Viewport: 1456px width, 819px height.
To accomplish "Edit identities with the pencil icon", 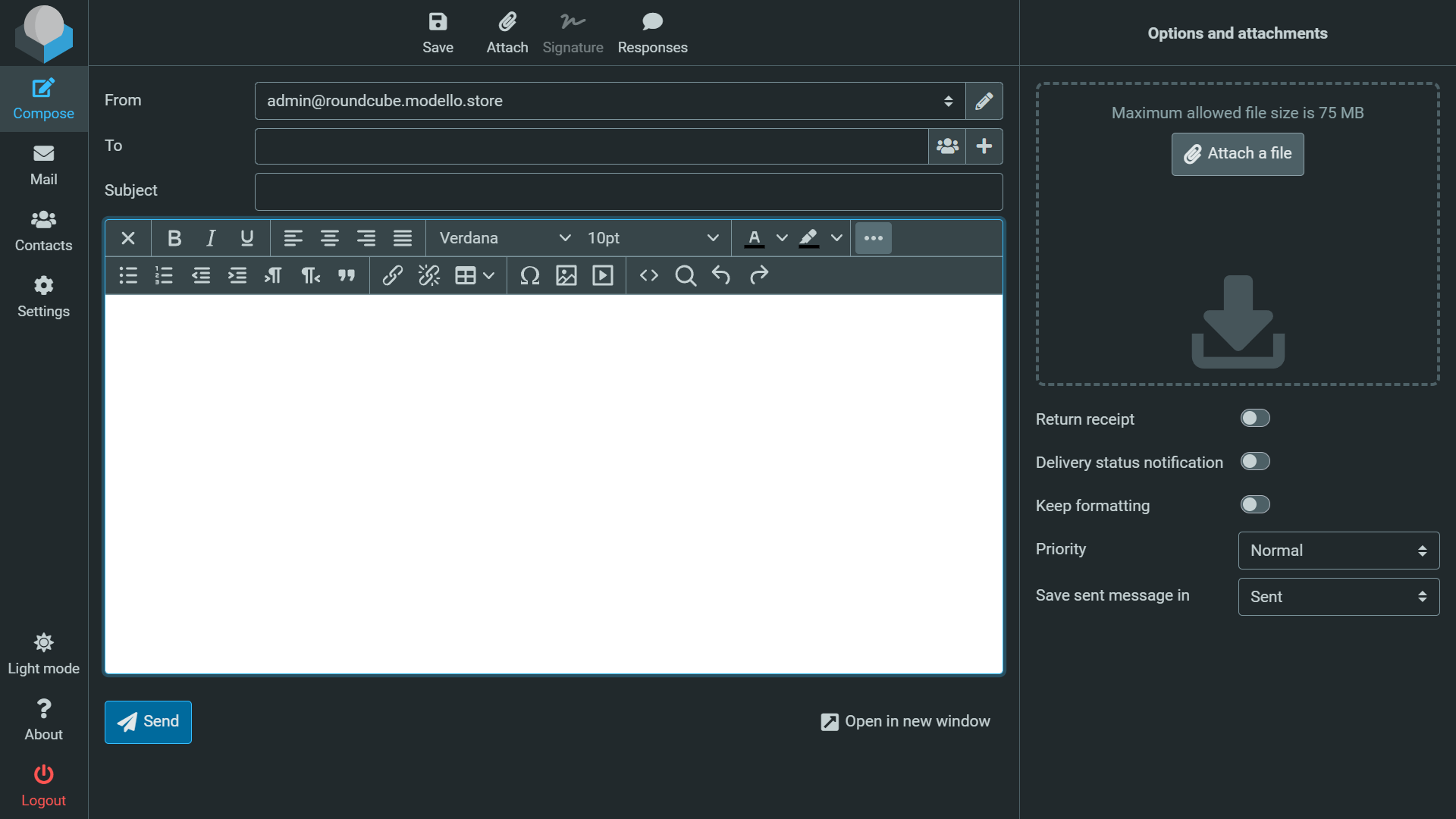I will (x=984, y=101).
